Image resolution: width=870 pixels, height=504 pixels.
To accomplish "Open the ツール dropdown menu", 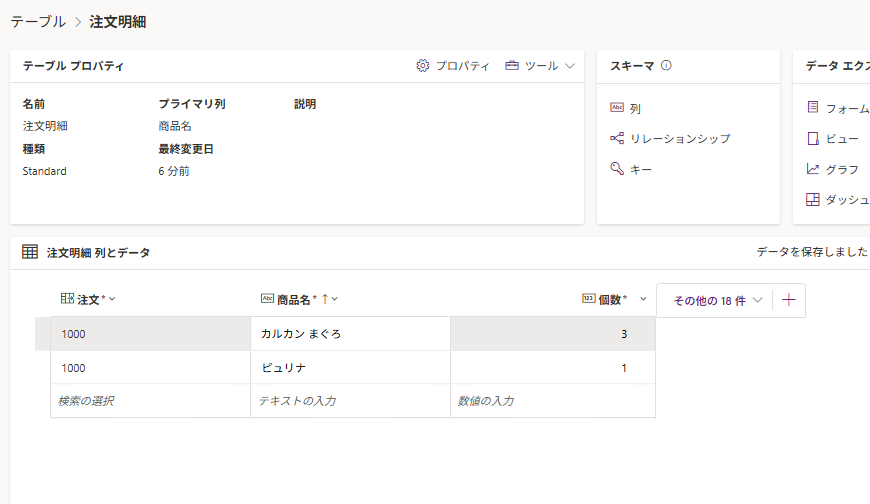I will tap(540, 66).
